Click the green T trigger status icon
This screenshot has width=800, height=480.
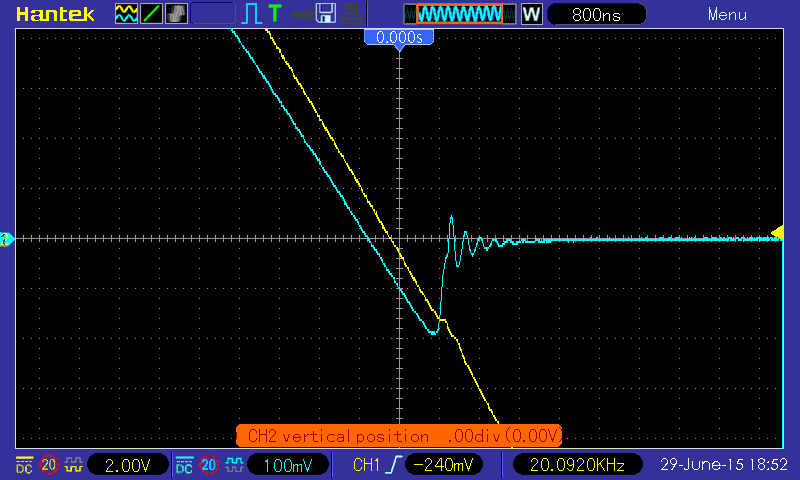pos(275,13)
